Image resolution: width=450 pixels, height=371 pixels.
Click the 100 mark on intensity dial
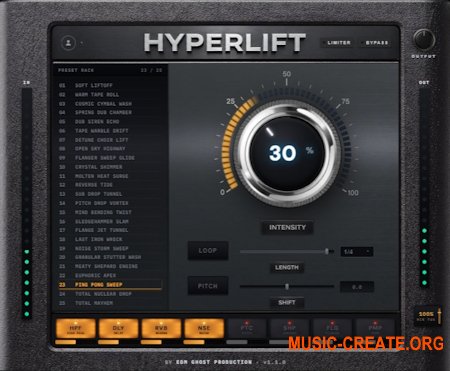coord(353,192)
